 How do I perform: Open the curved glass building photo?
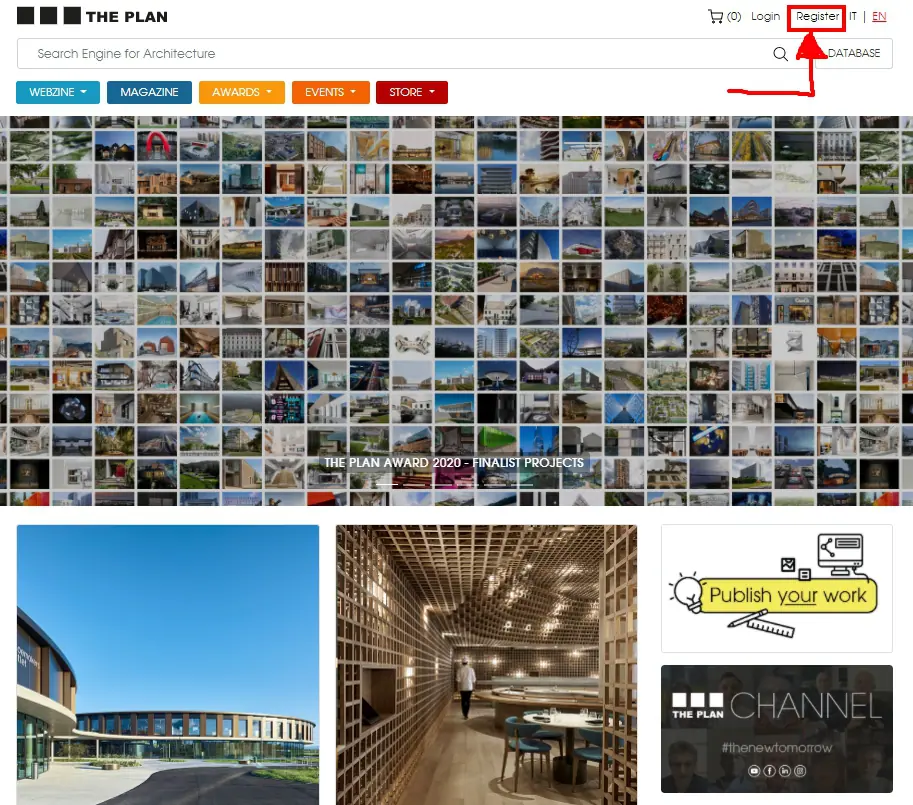(168, 665)
